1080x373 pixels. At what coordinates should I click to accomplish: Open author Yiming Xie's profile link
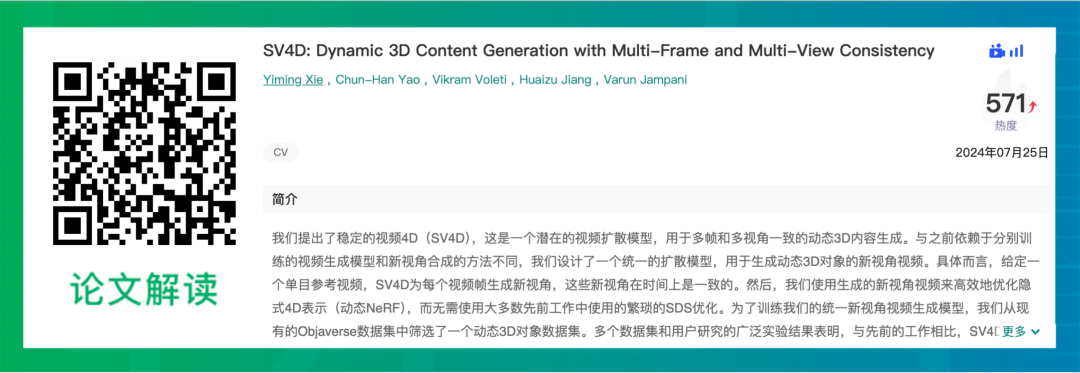click(x=293, y=80)
